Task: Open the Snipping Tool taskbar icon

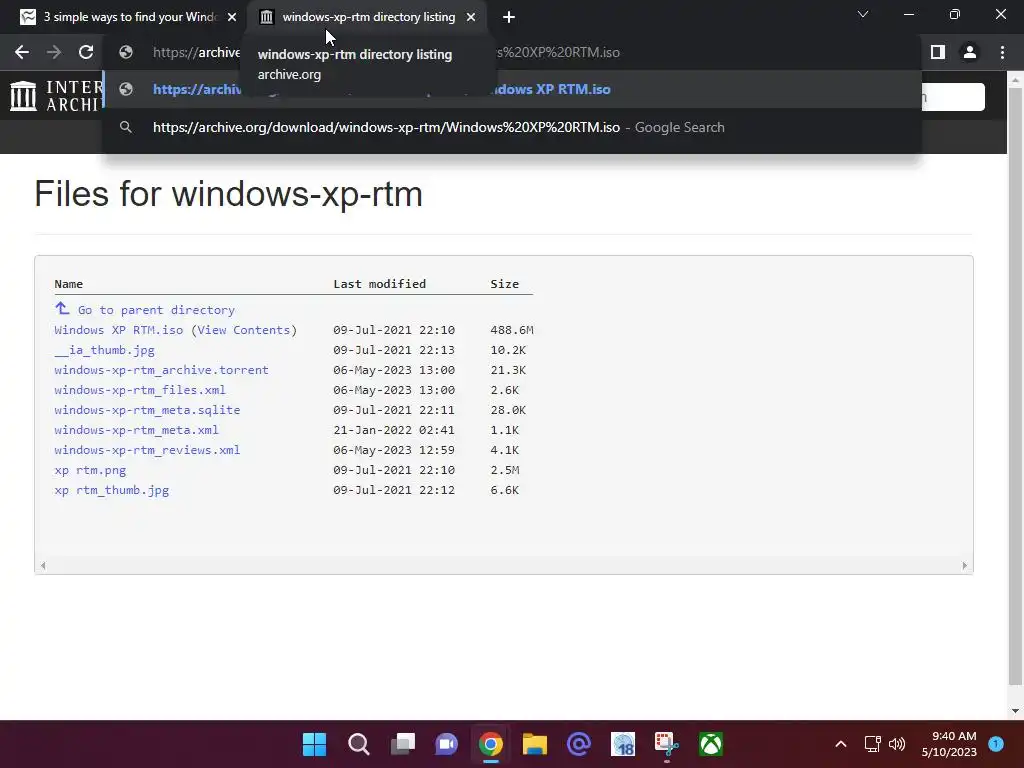Action: (x=667, y=744)
